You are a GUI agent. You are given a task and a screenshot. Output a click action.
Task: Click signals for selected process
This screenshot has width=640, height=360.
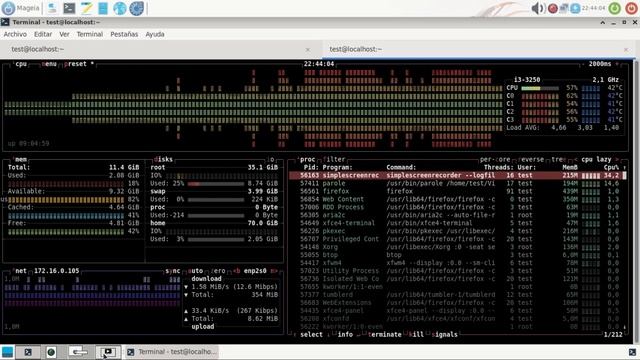444,335
